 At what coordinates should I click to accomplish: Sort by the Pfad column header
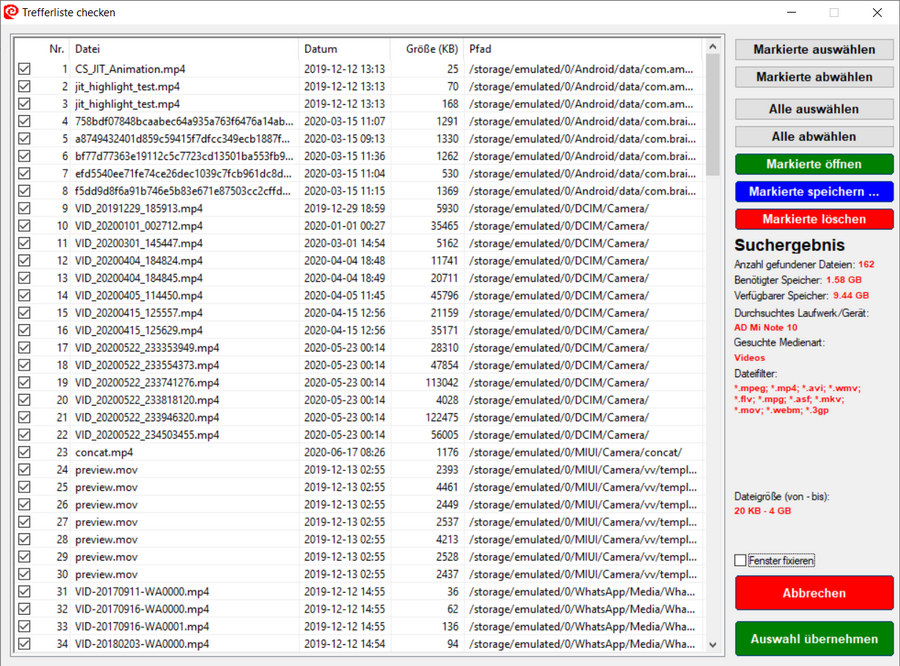coord(480,49)
